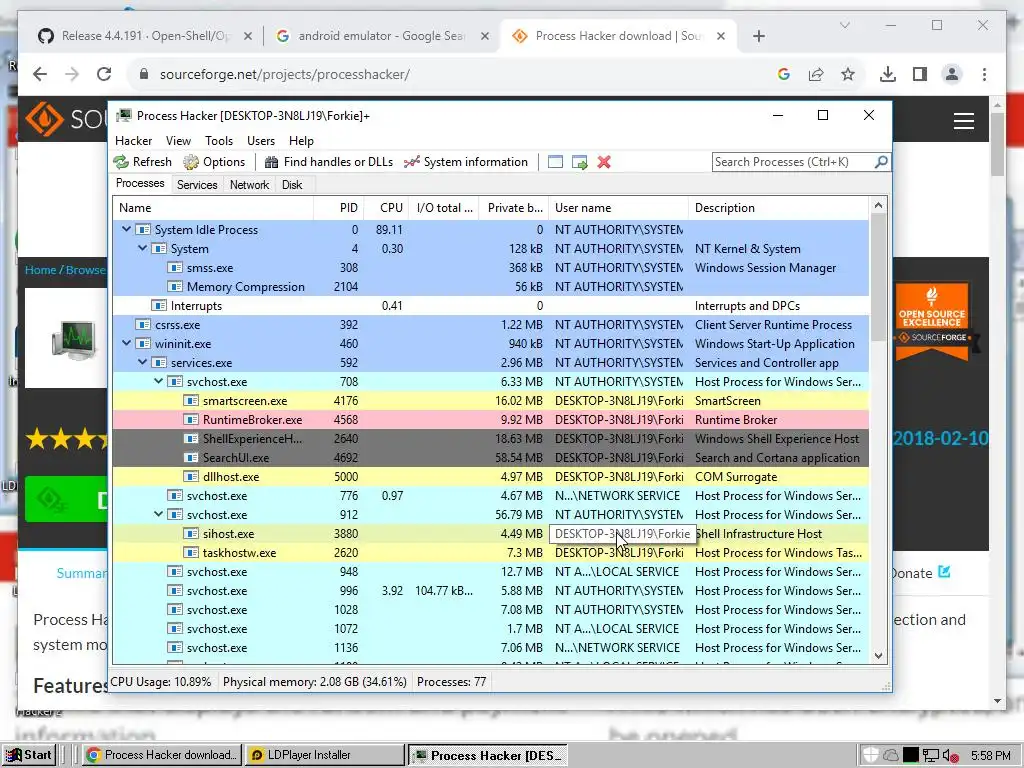Click the Find handles or DLLs binoculars icon
Screen dimensions: 1024x768
point(271,162)
